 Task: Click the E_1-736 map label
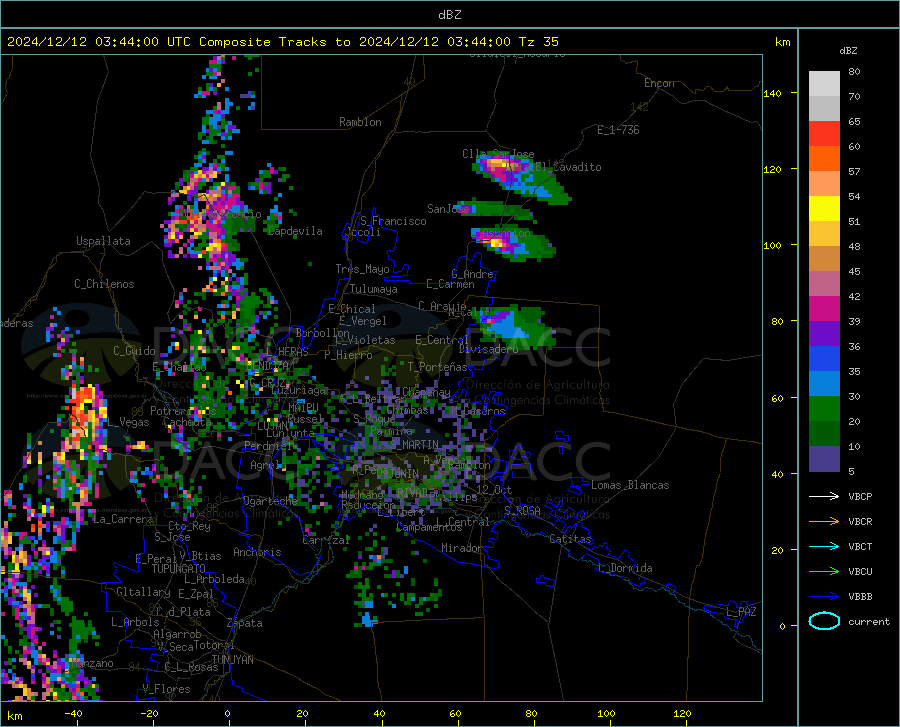[618, 130]
